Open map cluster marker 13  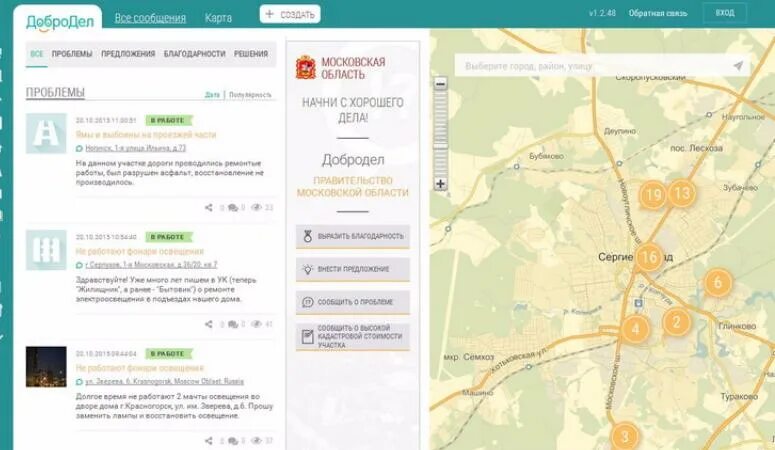[x=682, y=193]
